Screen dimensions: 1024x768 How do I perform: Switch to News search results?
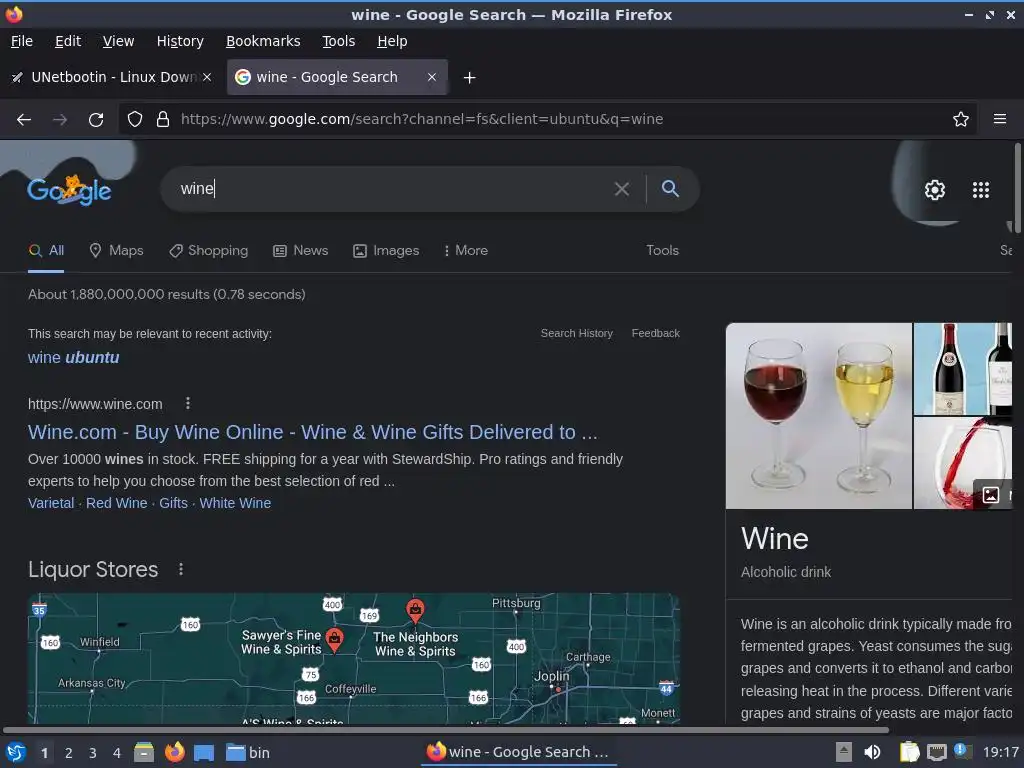(300, 251)
